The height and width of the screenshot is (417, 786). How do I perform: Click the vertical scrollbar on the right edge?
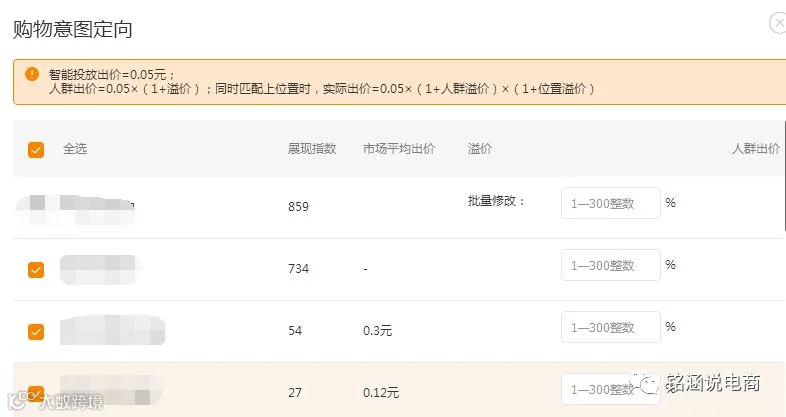784,175
